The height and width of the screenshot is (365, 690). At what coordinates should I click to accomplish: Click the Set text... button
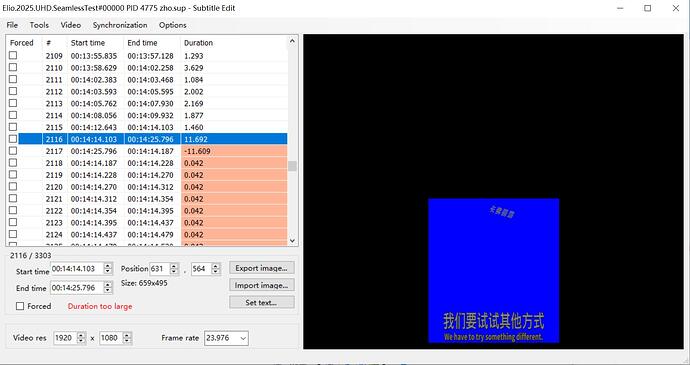[x=261, y=302]
